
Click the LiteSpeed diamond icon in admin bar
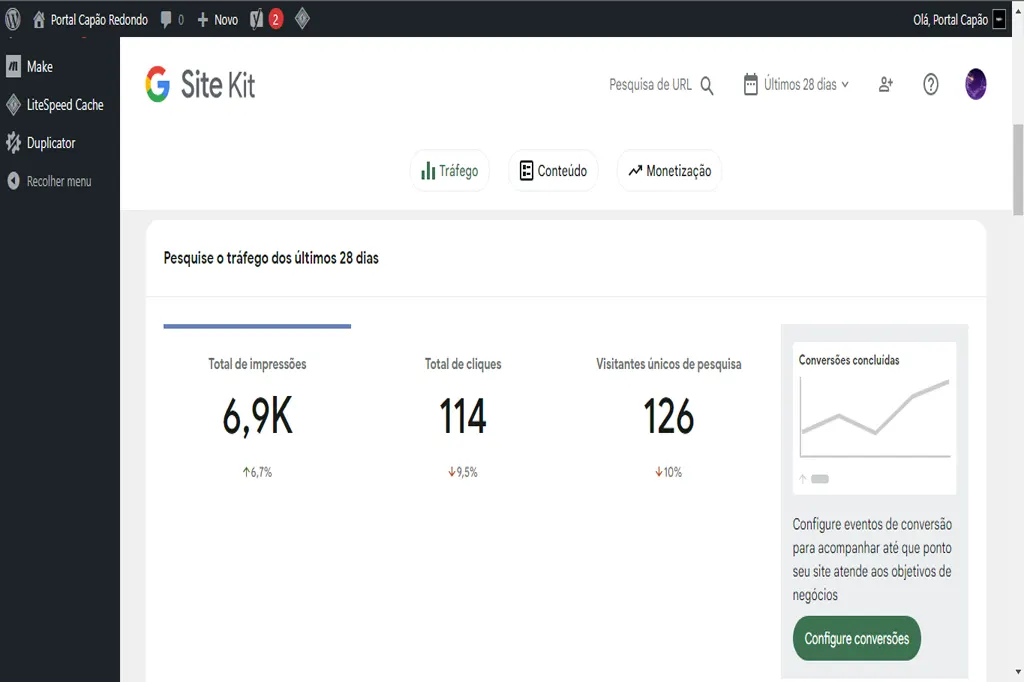click(303, 18)
